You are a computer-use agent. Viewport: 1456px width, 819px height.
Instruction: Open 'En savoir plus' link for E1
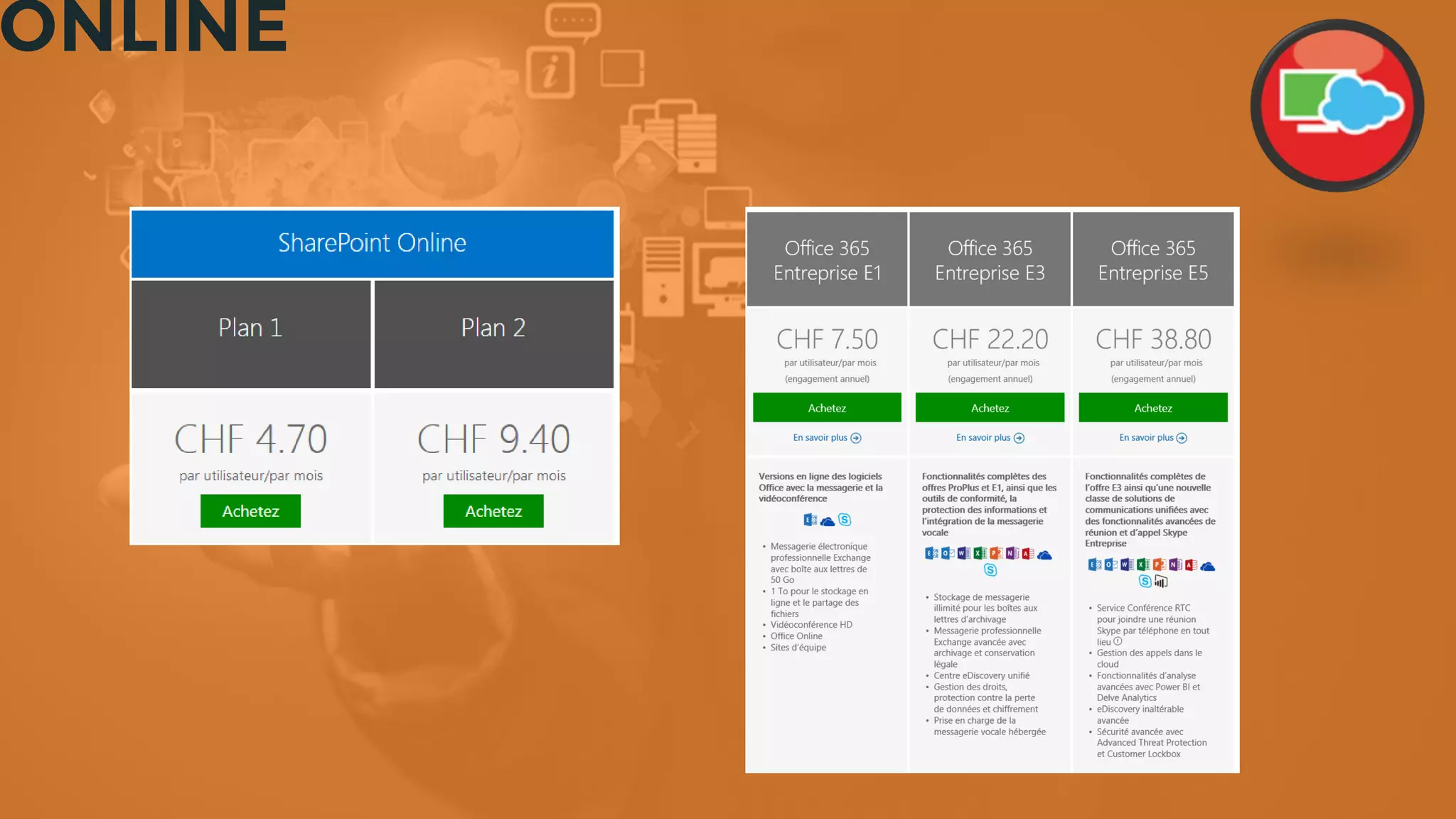tap(827, 438)
